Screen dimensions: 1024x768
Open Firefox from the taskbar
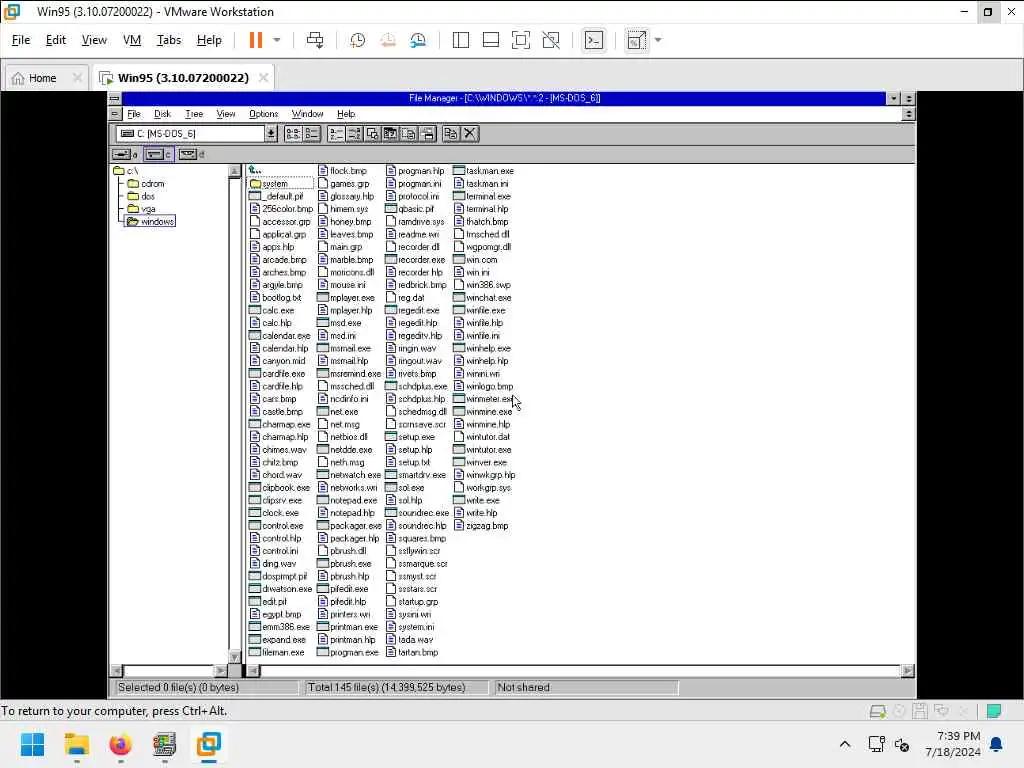pos(120,744)
